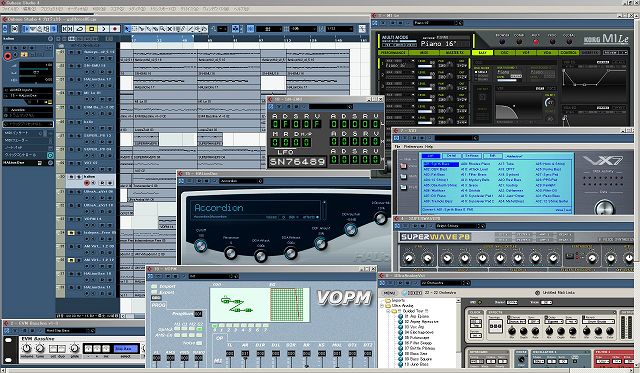
Task: Click the TL slider in VOPM operator section
Action: click(230, 354)
